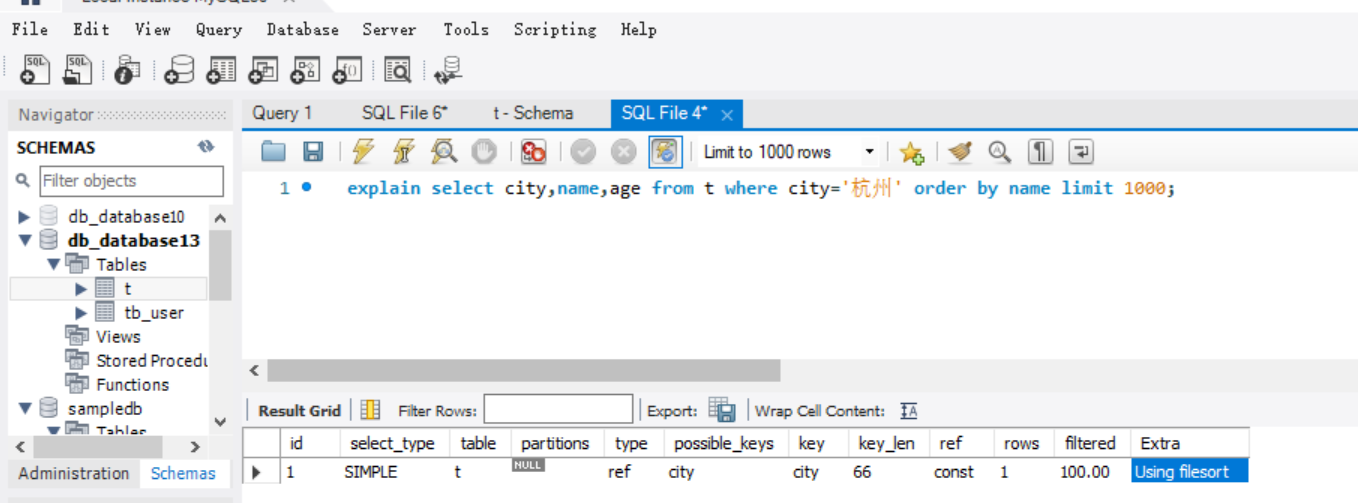The image size is (1358, 503).
Task: Stop the running query
Action: tap(484, 152)
